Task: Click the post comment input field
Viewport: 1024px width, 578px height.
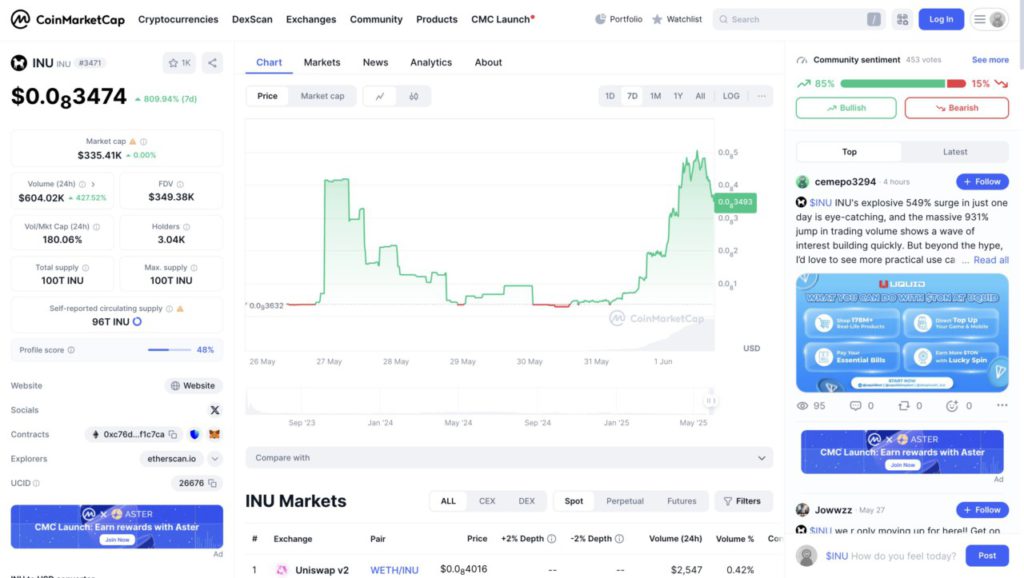Action: [x=890, y=556]
